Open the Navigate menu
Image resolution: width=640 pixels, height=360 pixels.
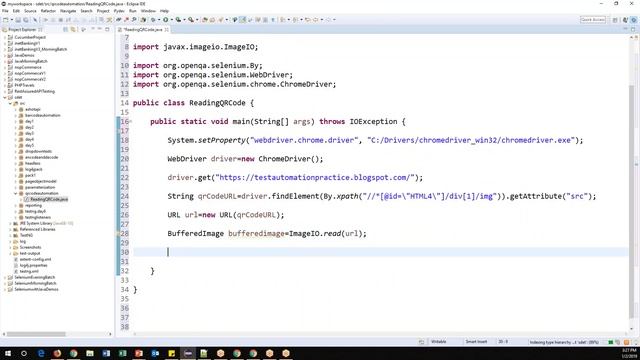coord(68,11)
